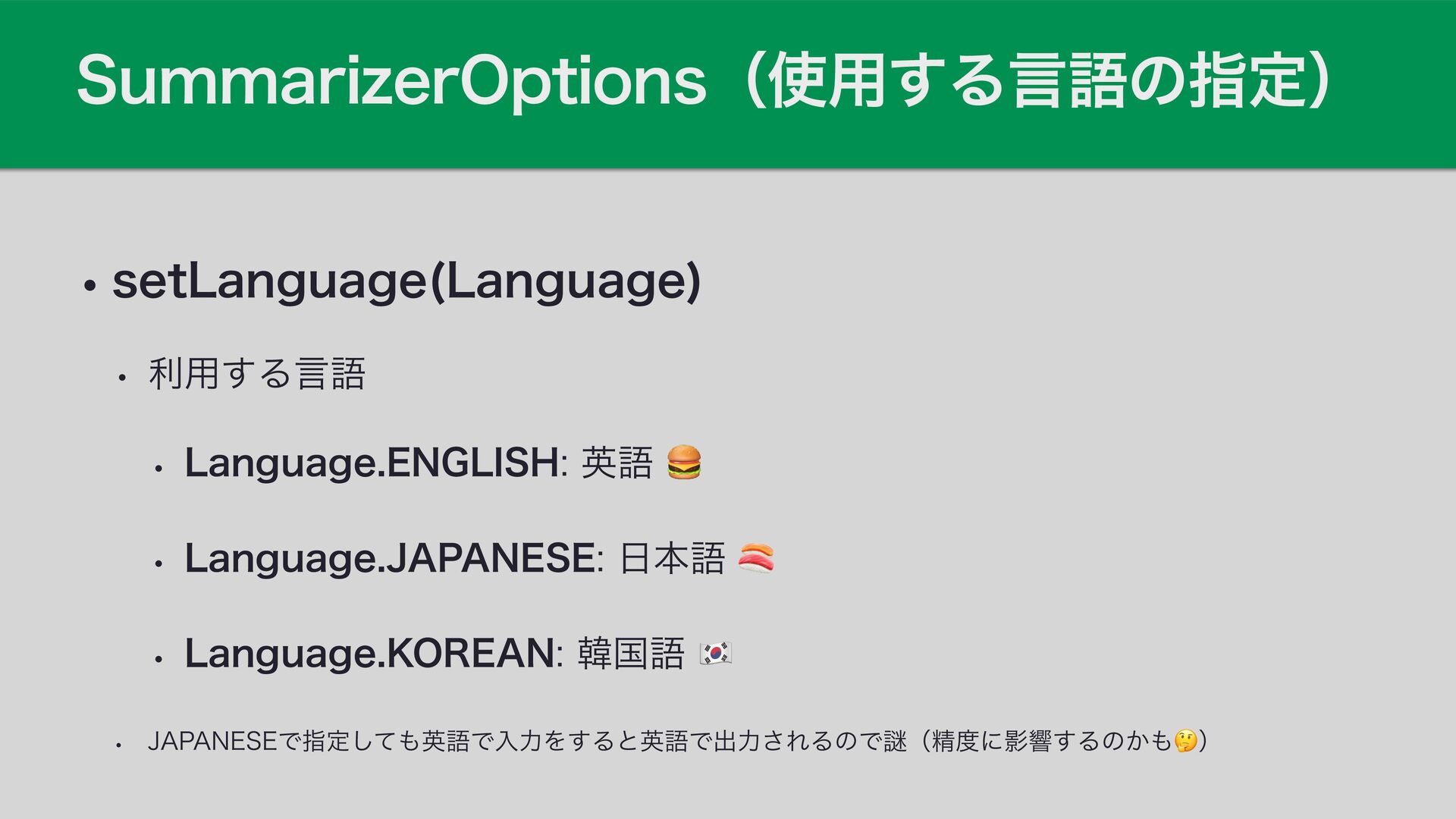This screenshot has width=1456, height=819.
Task: Click the bullet dot before setLanguage(Language)
Action: coord(89,287)
